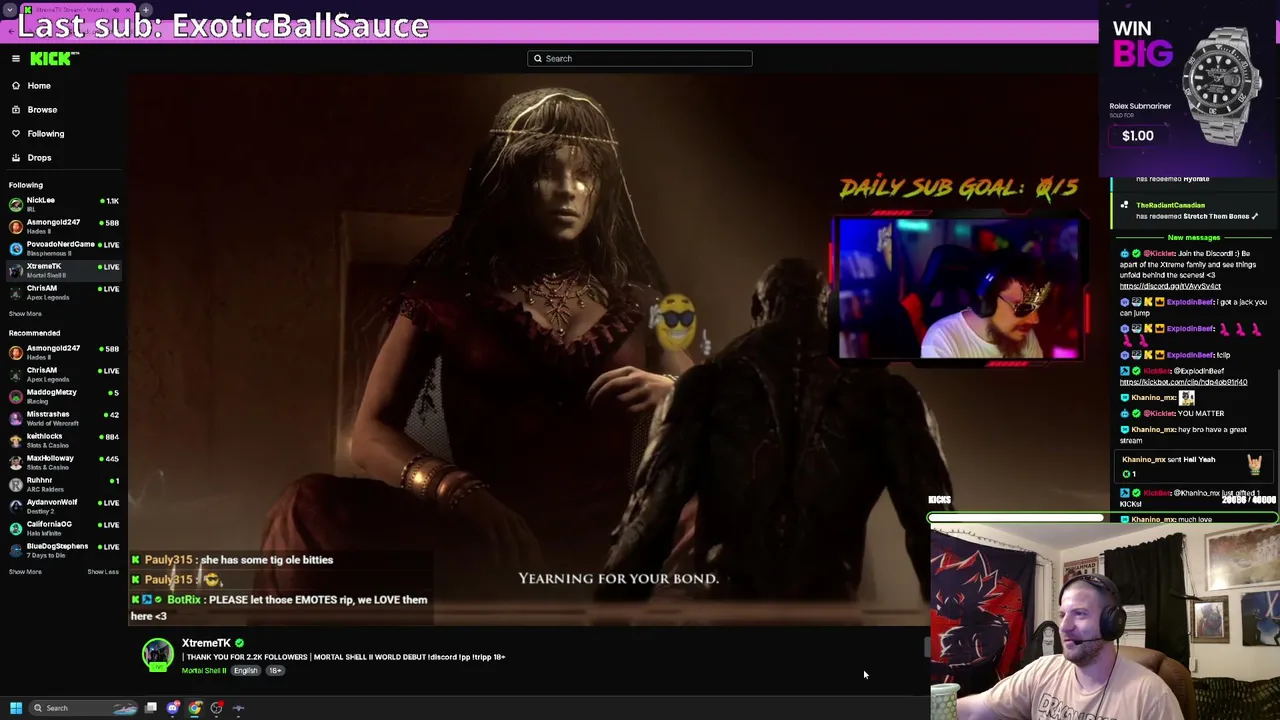Open MaxHolloway channel
Screen dimensions: 1280x720
pos(64,462)
